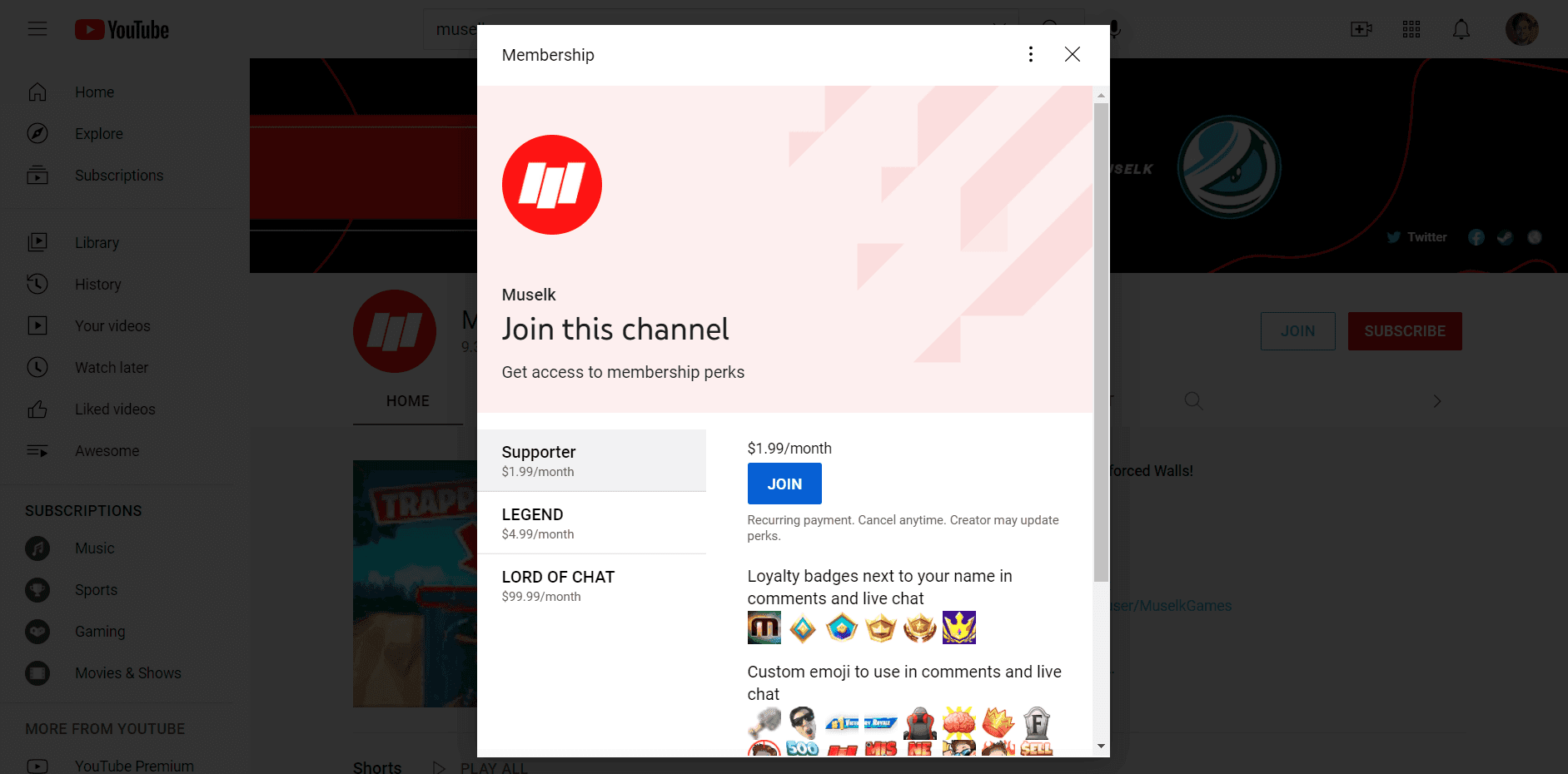
Task: Join the Supporter tier with the JOIN button
Action: pyautogui.click(x=784, y=483)
